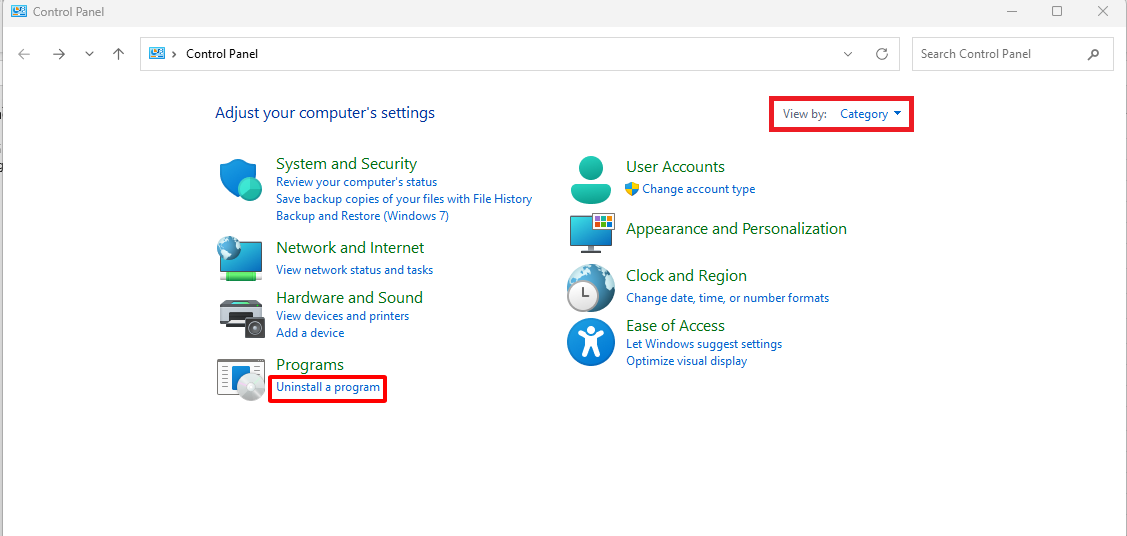Select the Hardware and Sound printer icon
The width and height of the screenshot is (1127, 536).
[242, 318]
